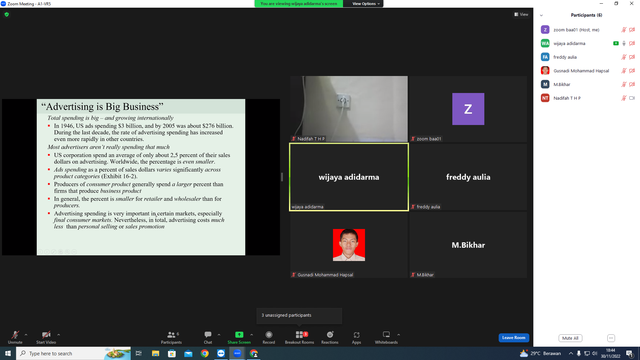Open Breakout Rooms

tap(299, 337)
